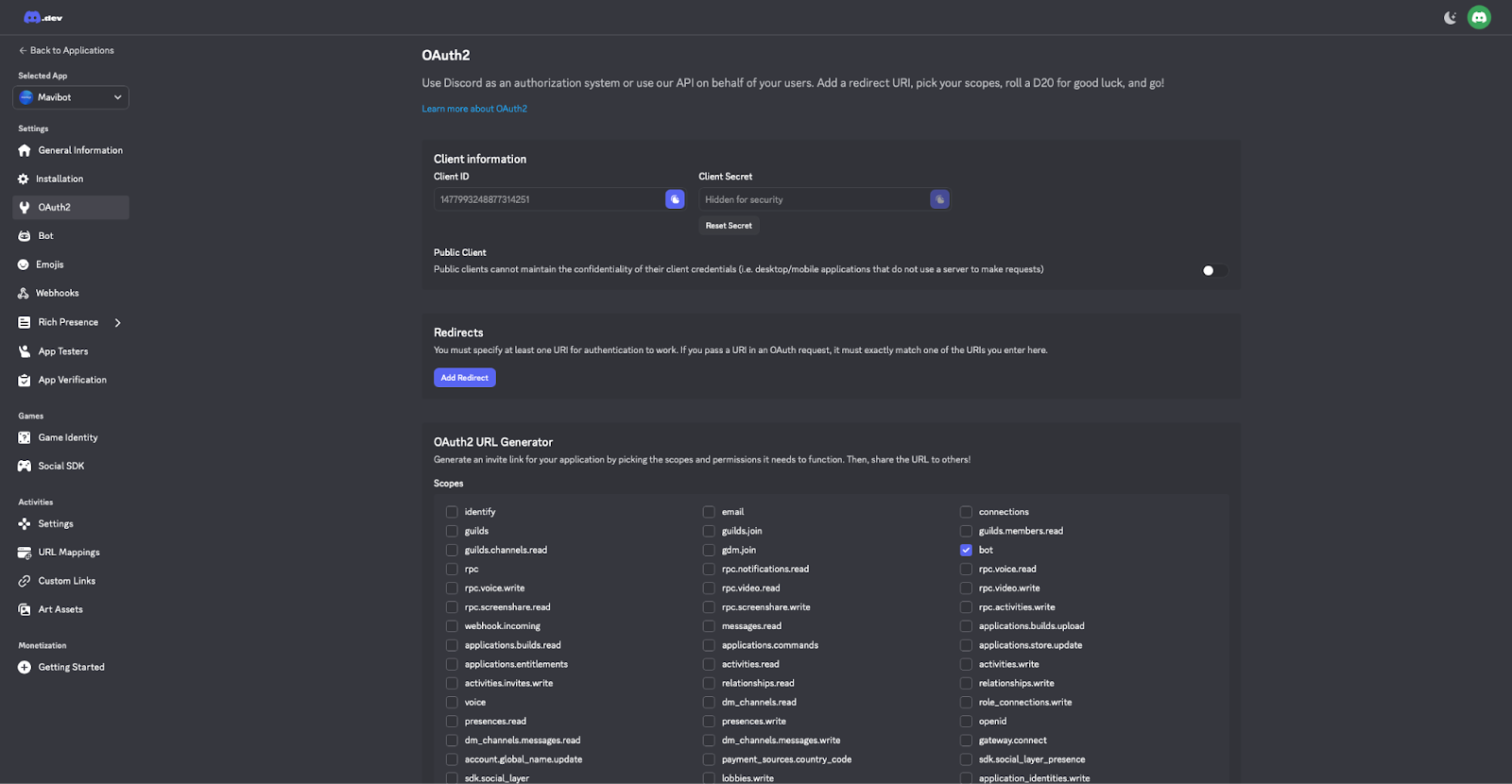The height and width of the screenshot is (784, 1512).
Task: Click the Add Redirect button
Action: pyautogui.click(x=464, y=378)
